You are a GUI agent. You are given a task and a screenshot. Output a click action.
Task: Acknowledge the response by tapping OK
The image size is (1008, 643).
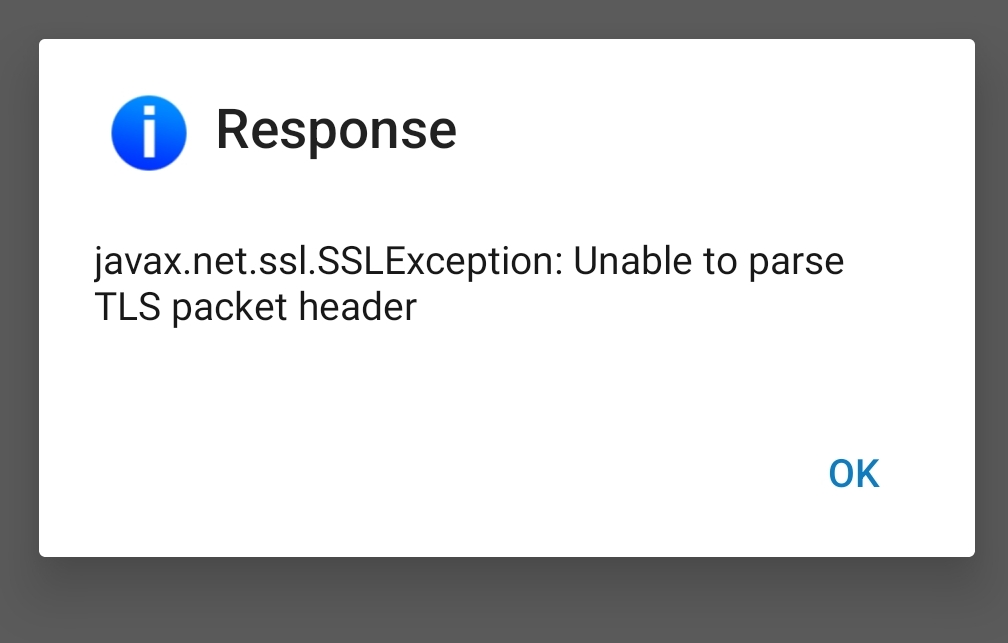point(853,473)
